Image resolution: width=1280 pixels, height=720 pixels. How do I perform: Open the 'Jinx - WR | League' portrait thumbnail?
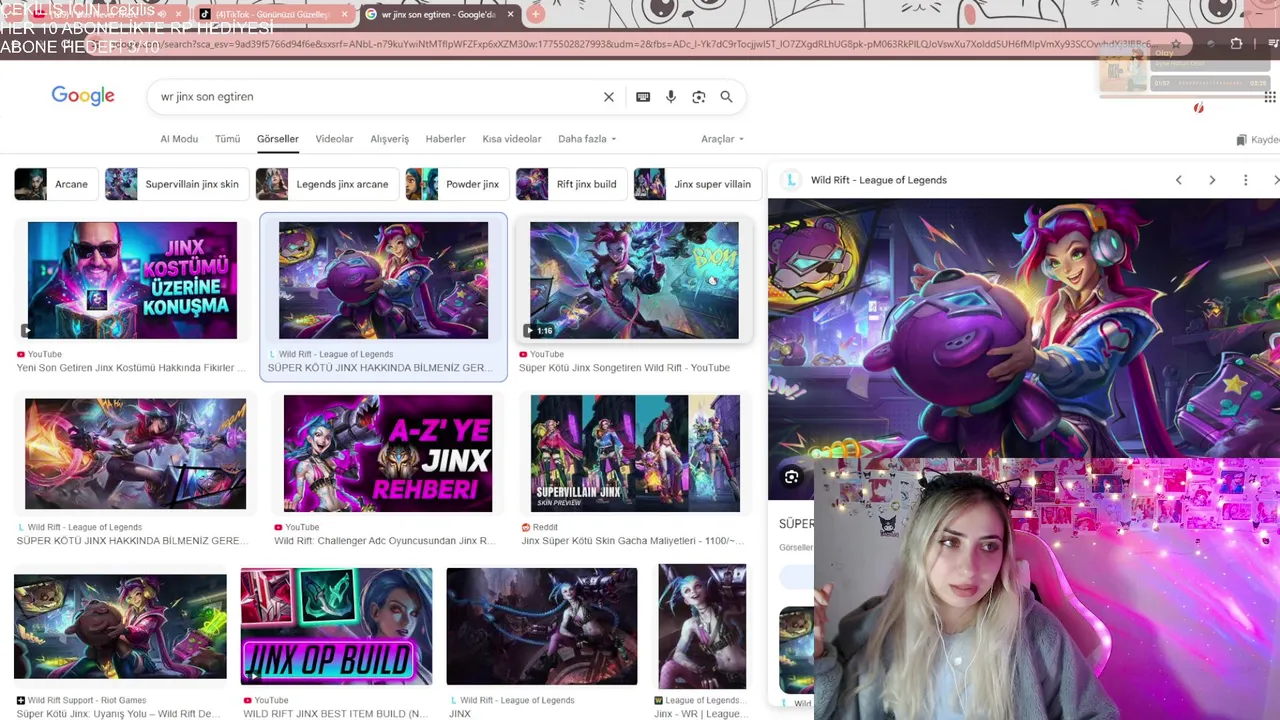pos(702,626)
